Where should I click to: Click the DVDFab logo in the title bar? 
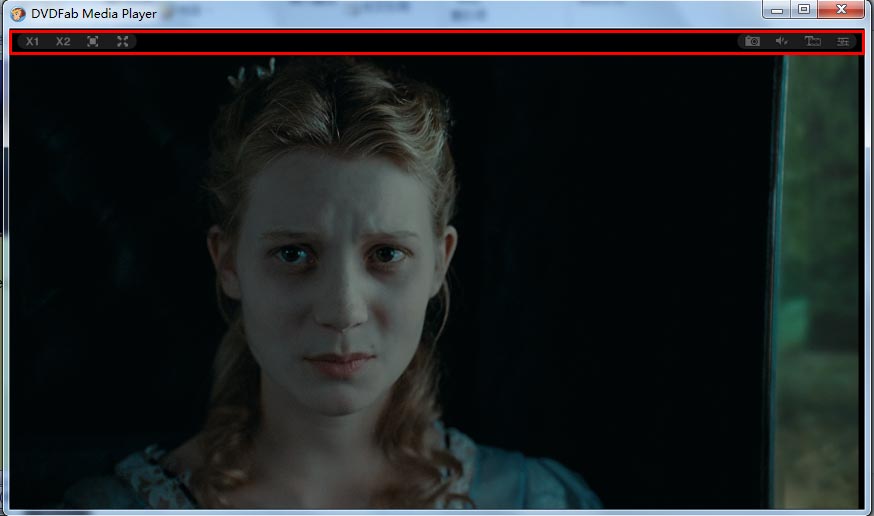(17, 13)
